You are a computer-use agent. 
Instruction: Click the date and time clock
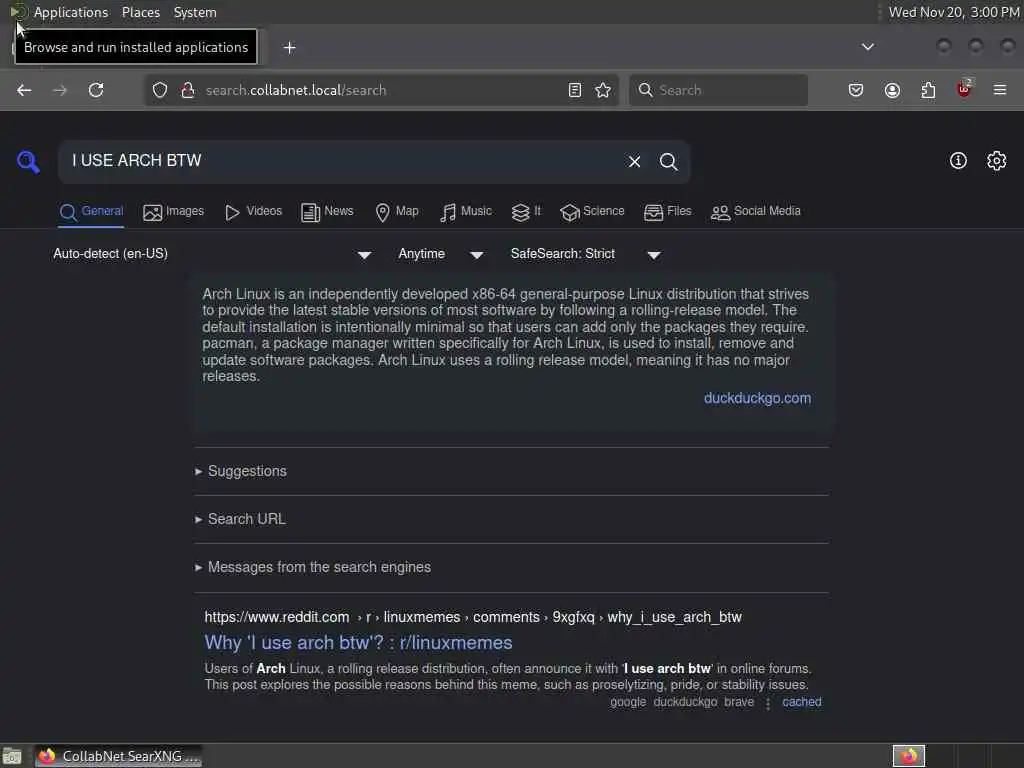pos(953,12)
